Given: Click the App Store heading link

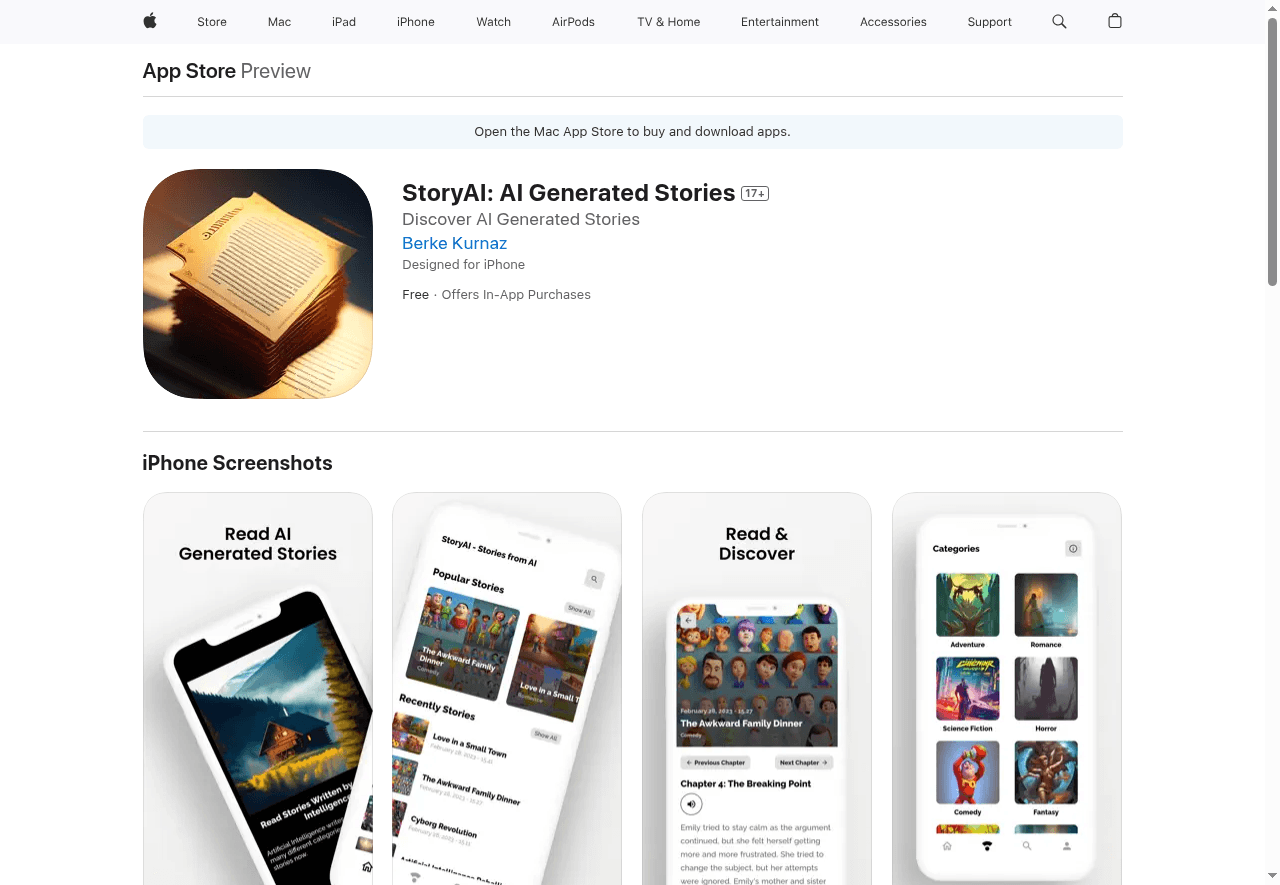Looking at the screenshot, I should (x=189, y=71).
